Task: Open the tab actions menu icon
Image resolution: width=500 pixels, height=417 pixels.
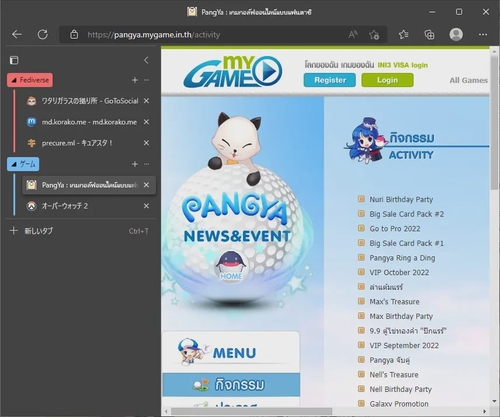Action: [x=14, y=60]
